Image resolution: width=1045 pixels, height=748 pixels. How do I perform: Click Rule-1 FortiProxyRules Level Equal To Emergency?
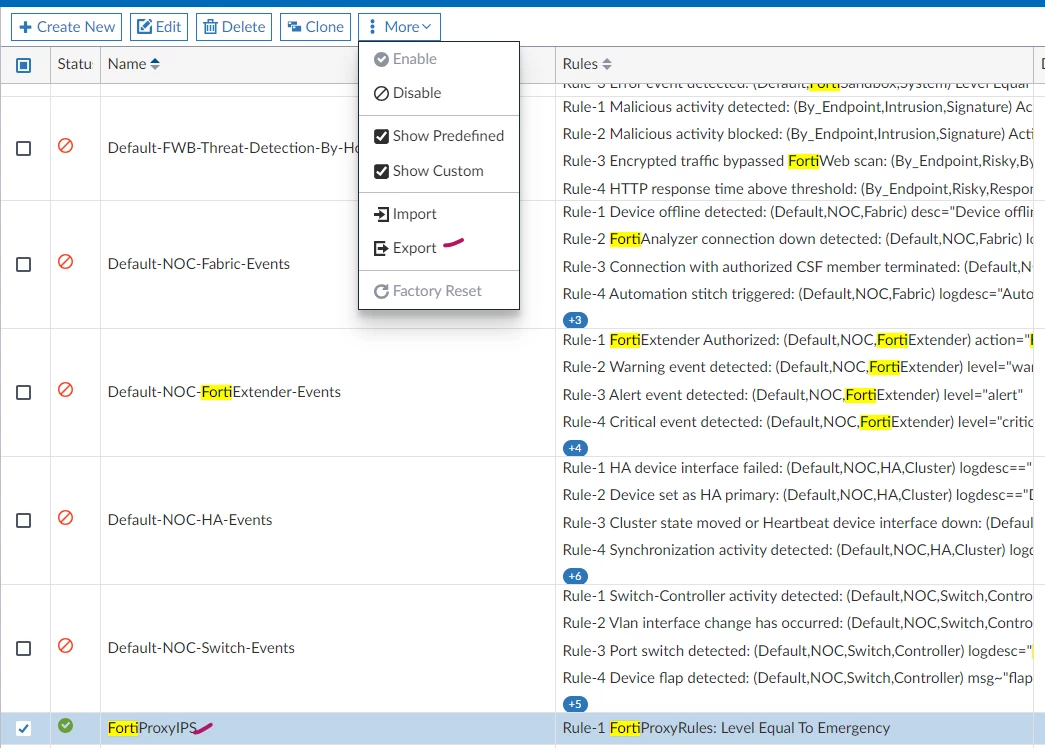click(x=726, y=728)
